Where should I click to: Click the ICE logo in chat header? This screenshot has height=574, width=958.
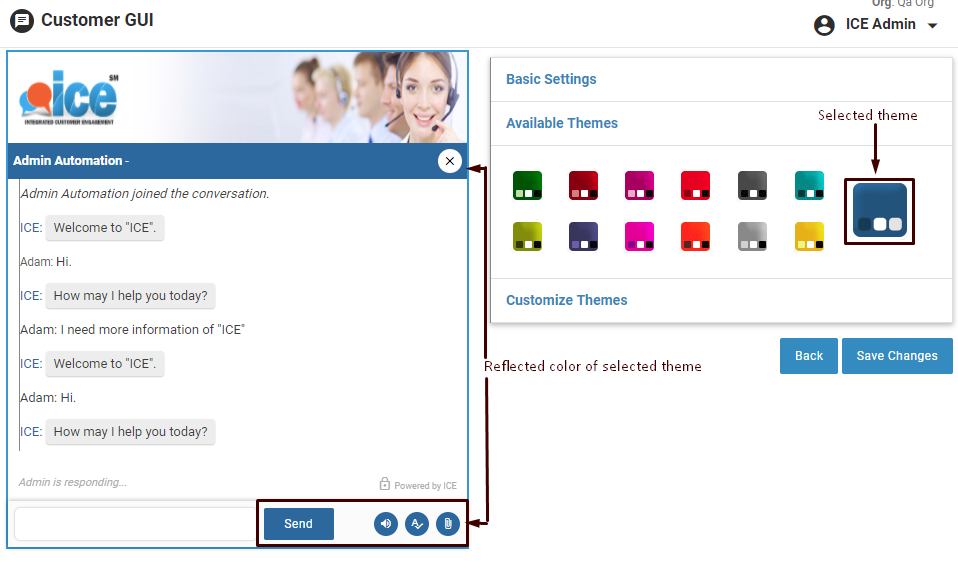pos(68,97)
